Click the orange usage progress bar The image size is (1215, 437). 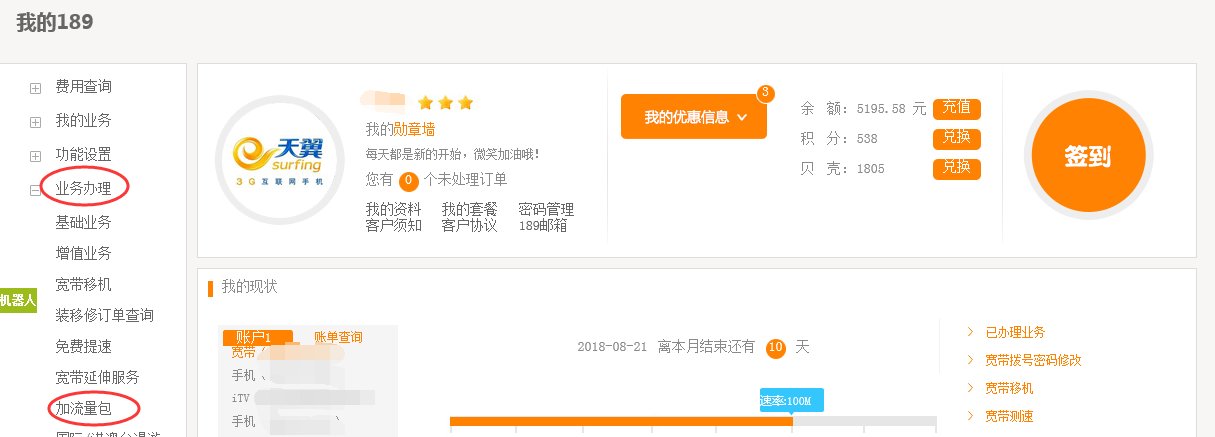point(621,421)
